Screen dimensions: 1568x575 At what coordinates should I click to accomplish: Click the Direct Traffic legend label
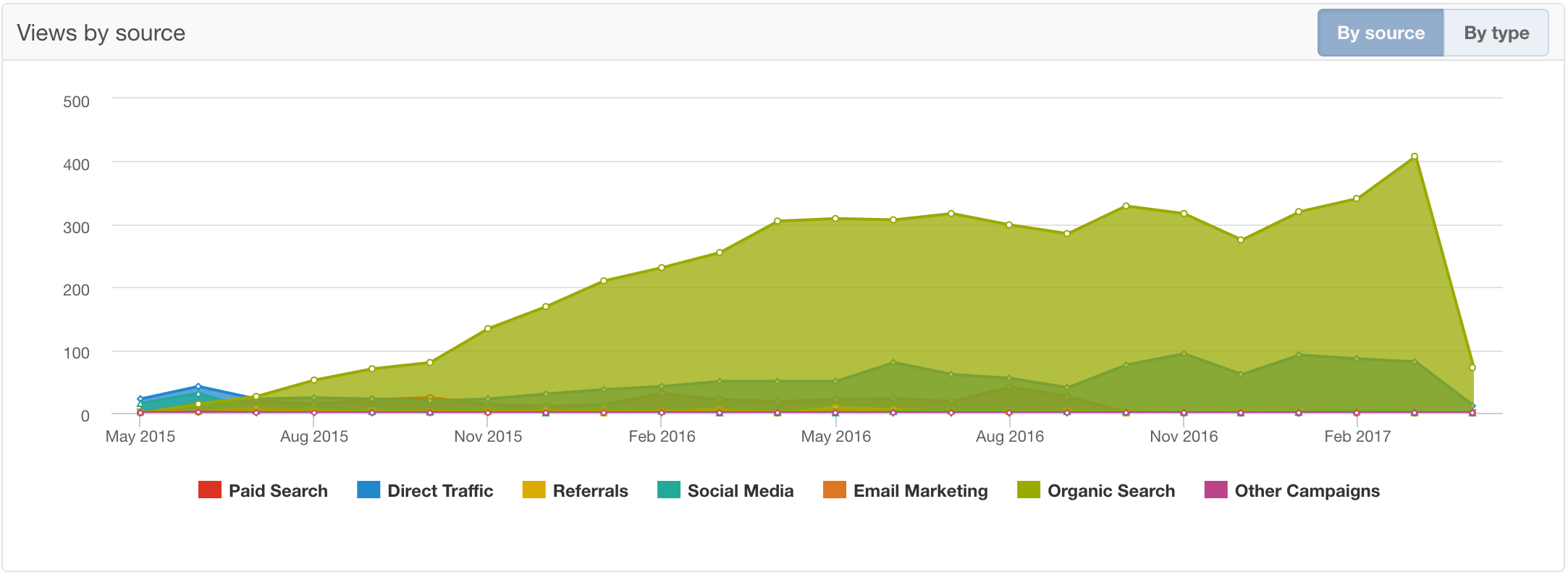point(440,491)
